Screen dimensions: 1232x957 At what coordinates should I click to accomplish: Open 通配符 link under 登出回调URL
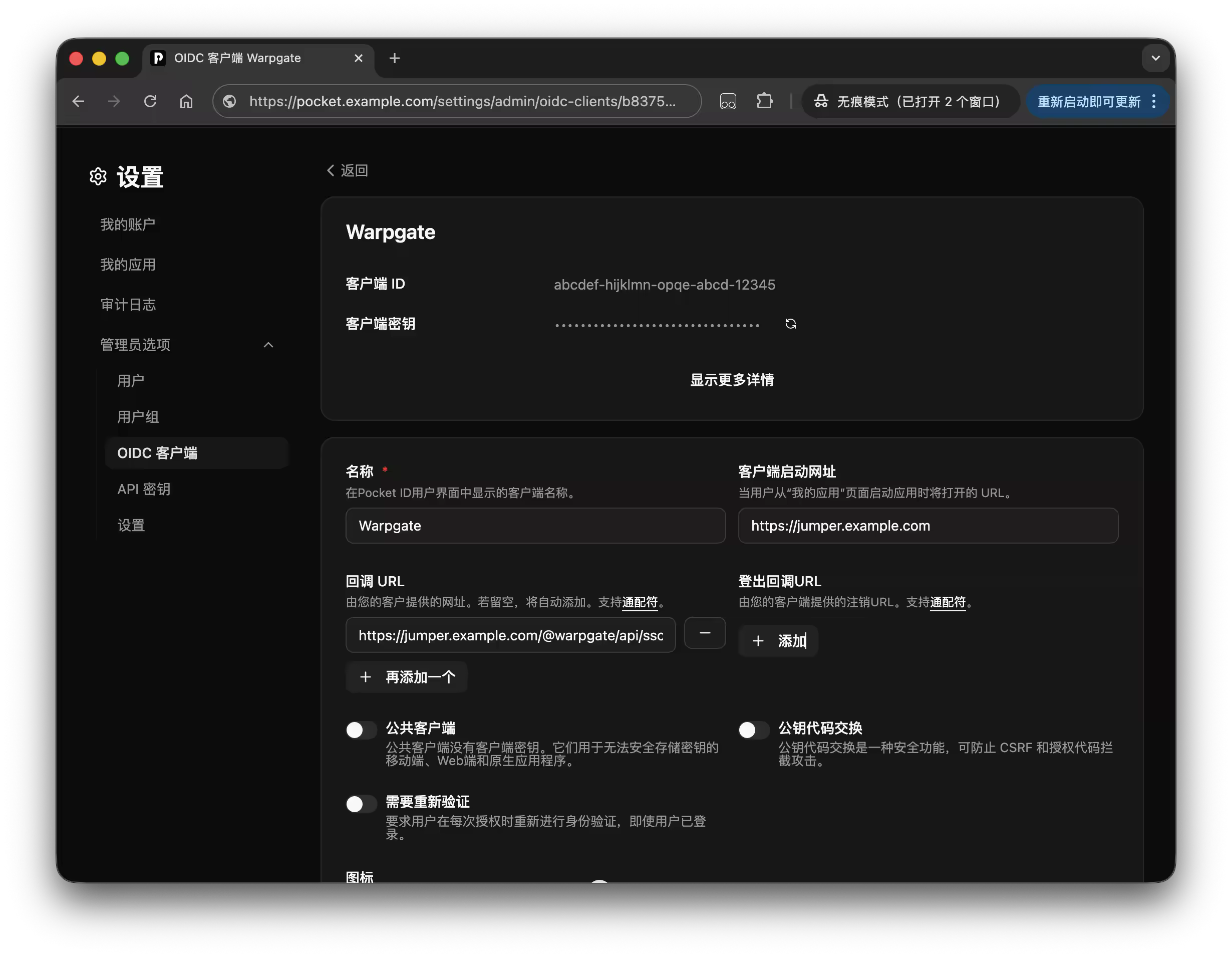pos(948,602)
